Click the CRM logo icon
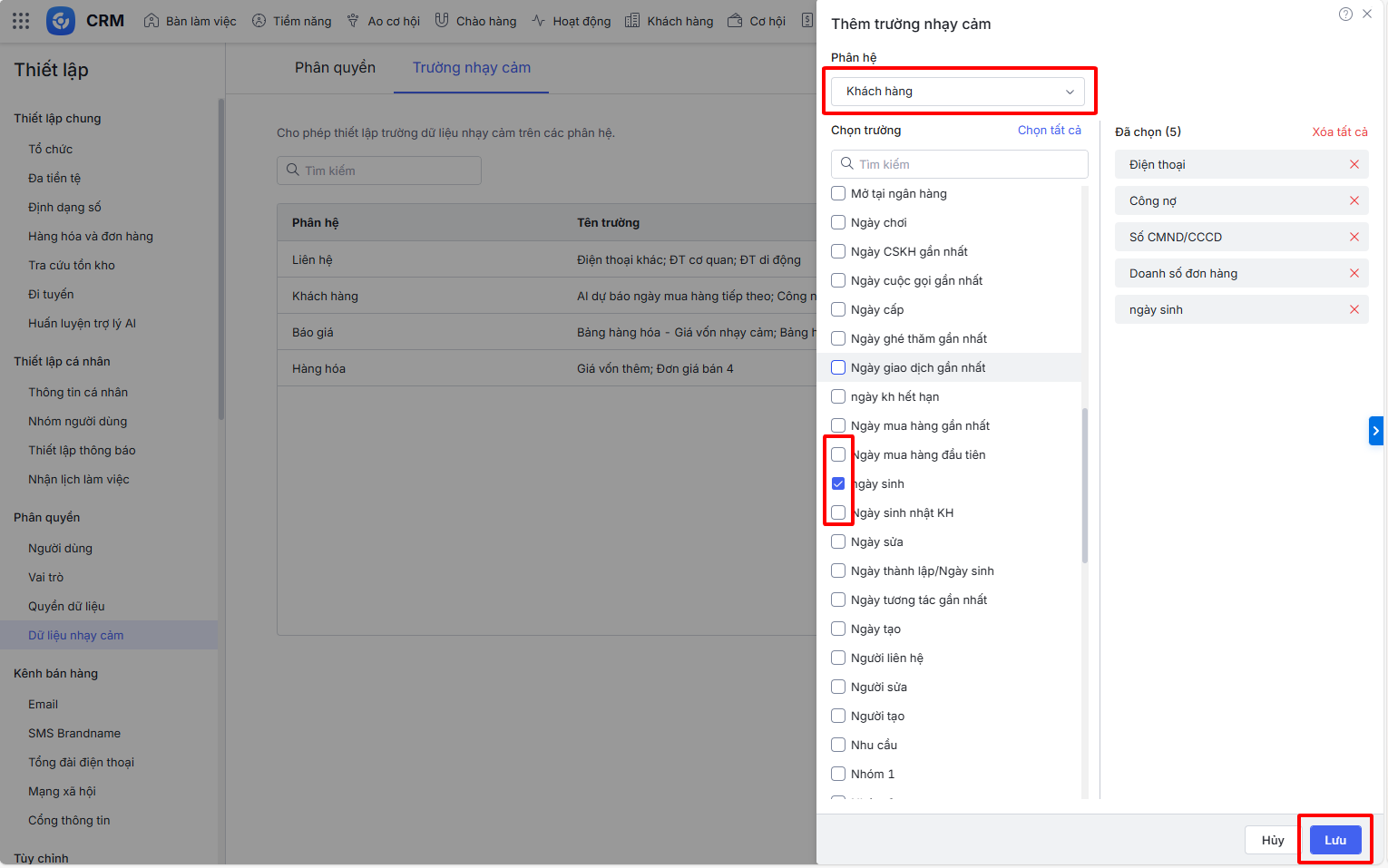1388x868 pixels. click(x=61, y=21)
